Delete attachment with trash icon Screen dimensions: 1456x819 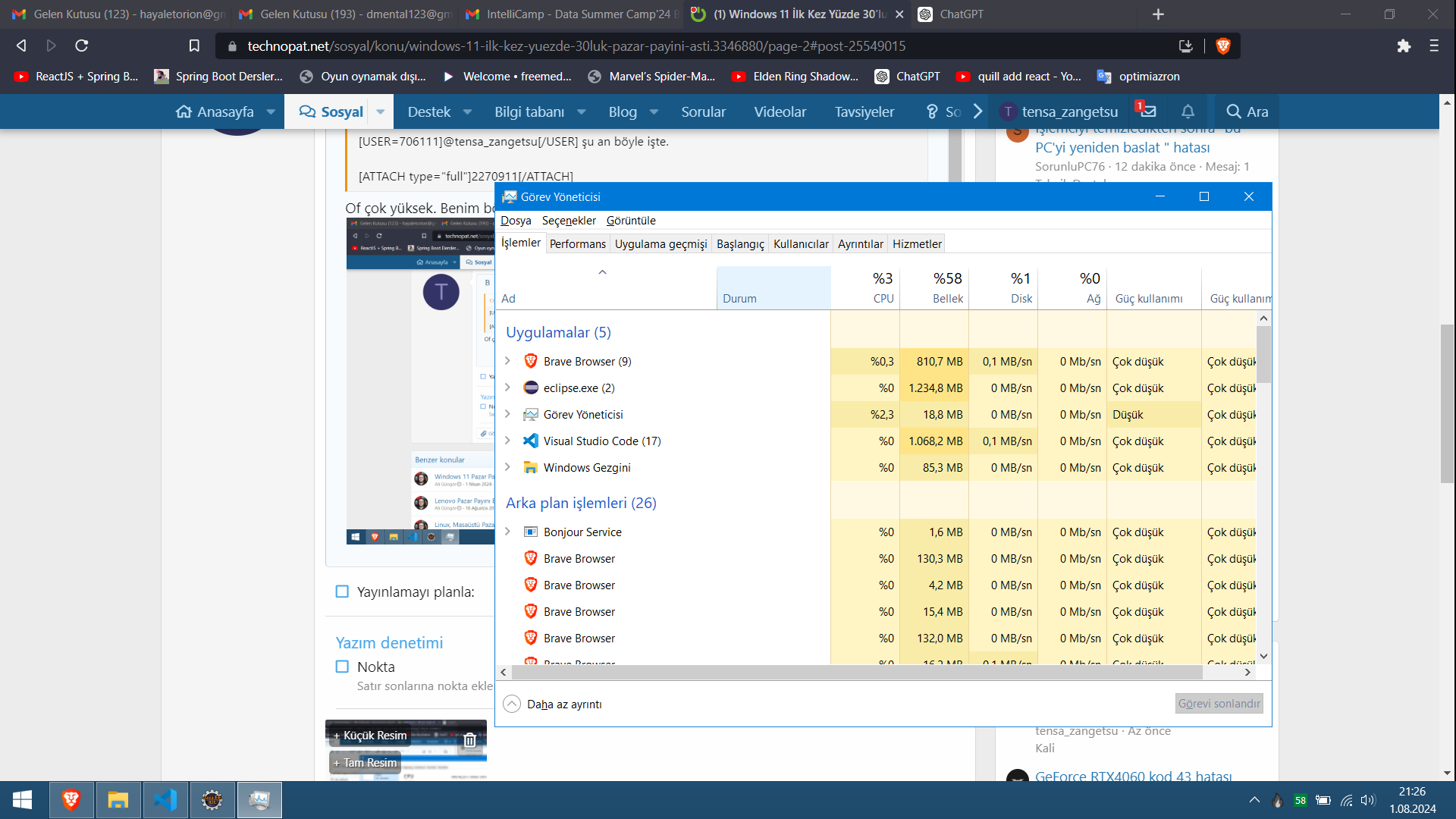tap(469, 740)
